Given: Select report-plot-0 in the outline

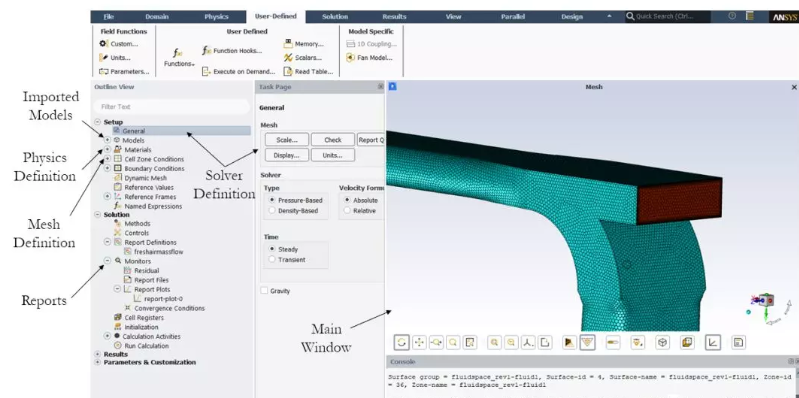Looking at the screenshot, I should click(x=163, y=299).
